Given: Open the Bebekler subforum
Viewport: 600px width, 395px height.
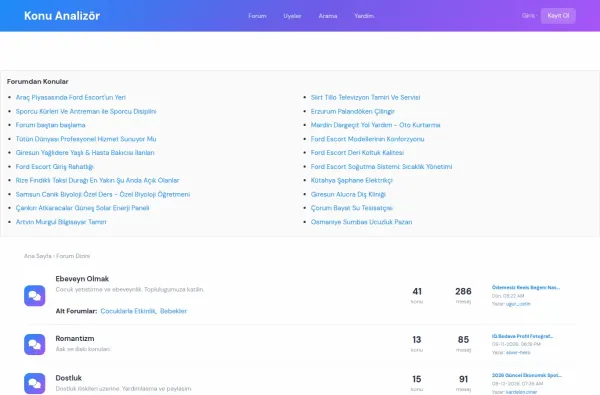Looking at the screenshot, I should click(173, 311).
